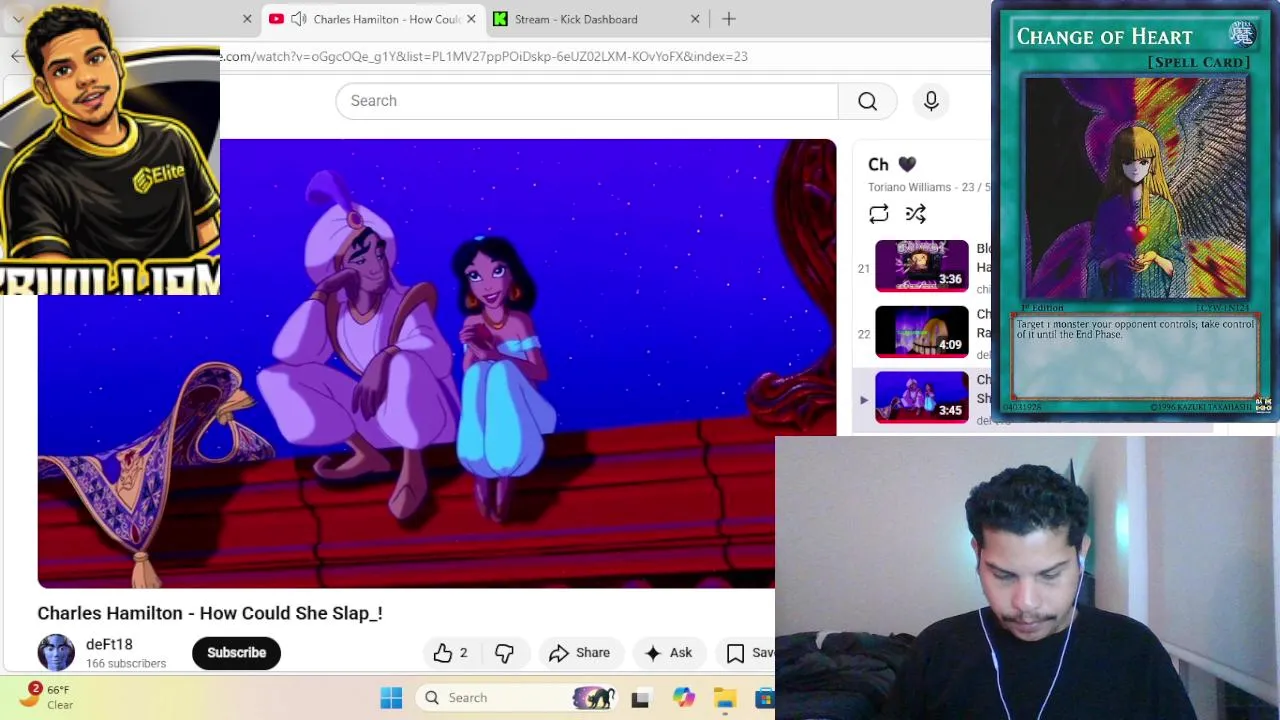Activate voice search microphone icon

tap(931, 101)
